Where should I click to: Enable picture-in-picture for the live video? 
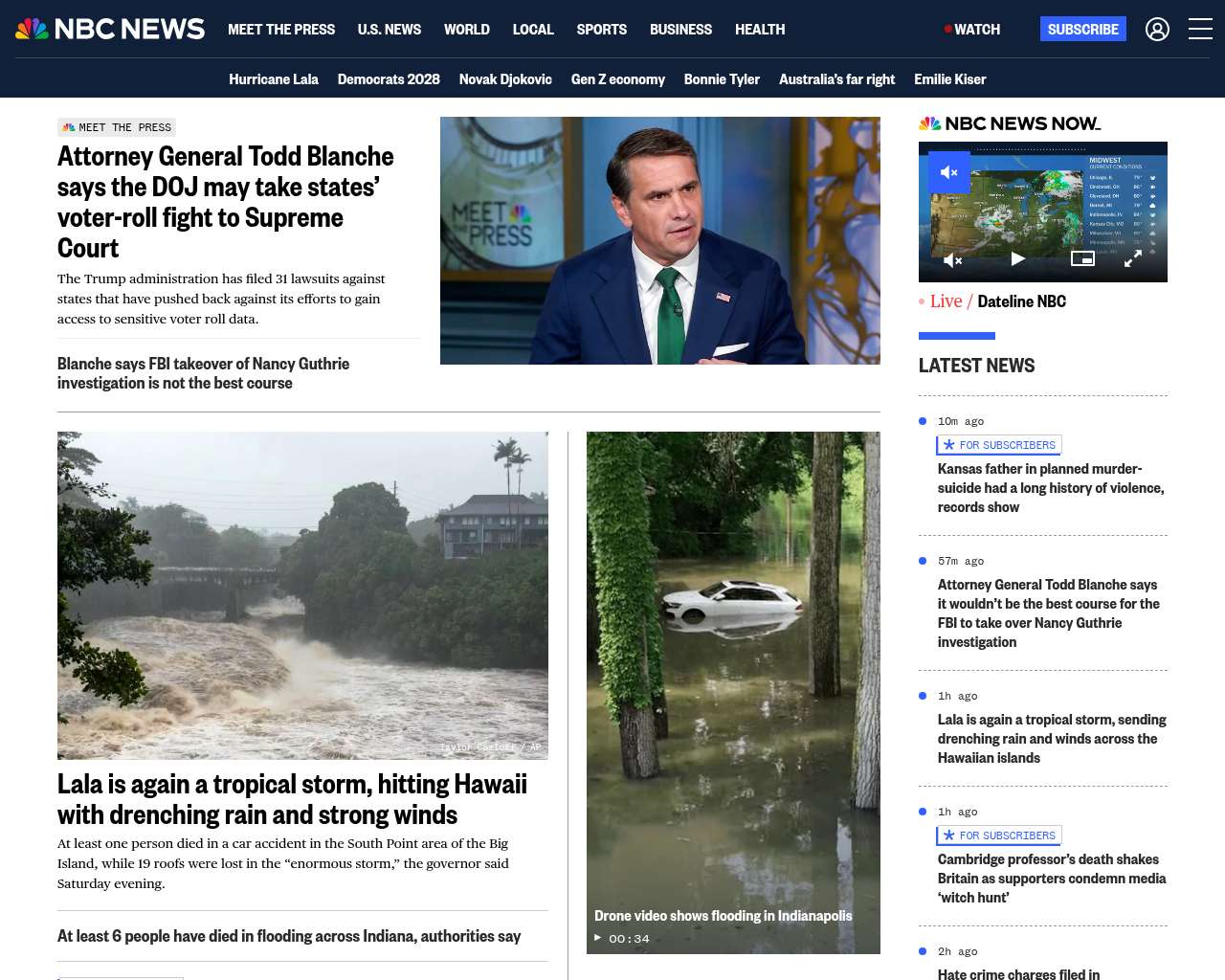pyautogui.click(x=1082, y=258)
